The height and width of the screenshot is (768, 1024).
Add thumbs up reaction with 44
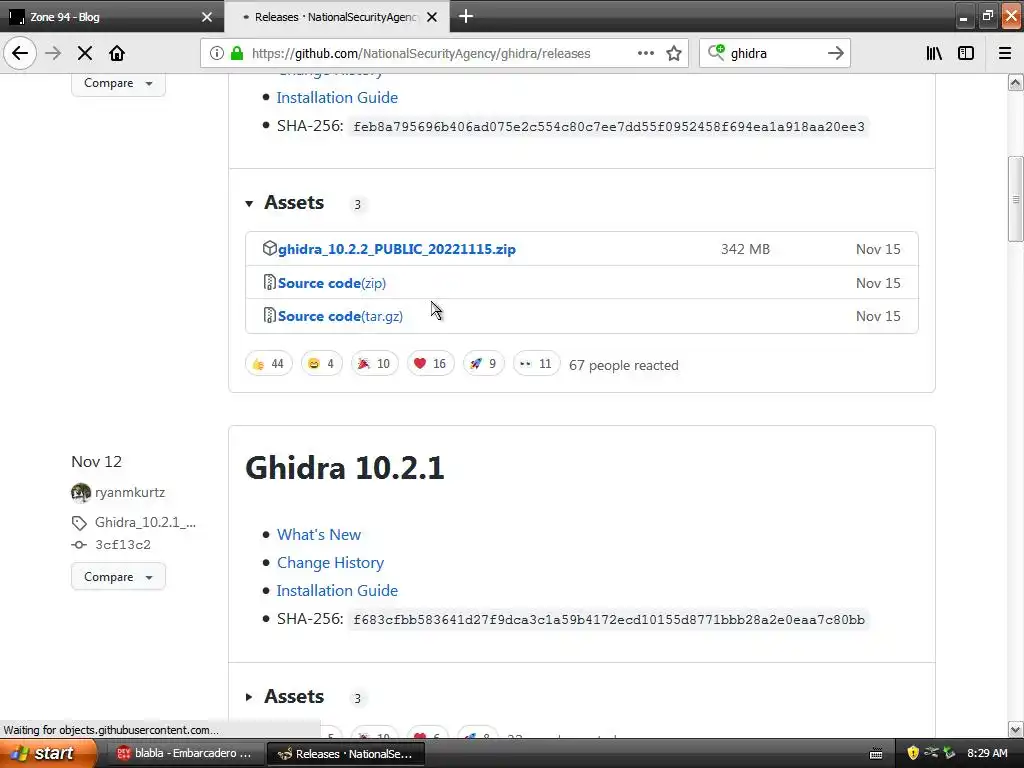(x=268, y=364)
